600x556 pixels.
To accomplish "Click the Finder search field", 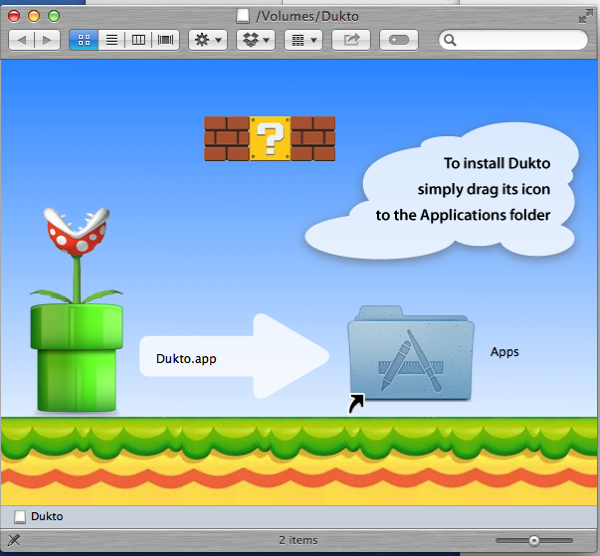I will pyautogui.click(x=513, y=40).
